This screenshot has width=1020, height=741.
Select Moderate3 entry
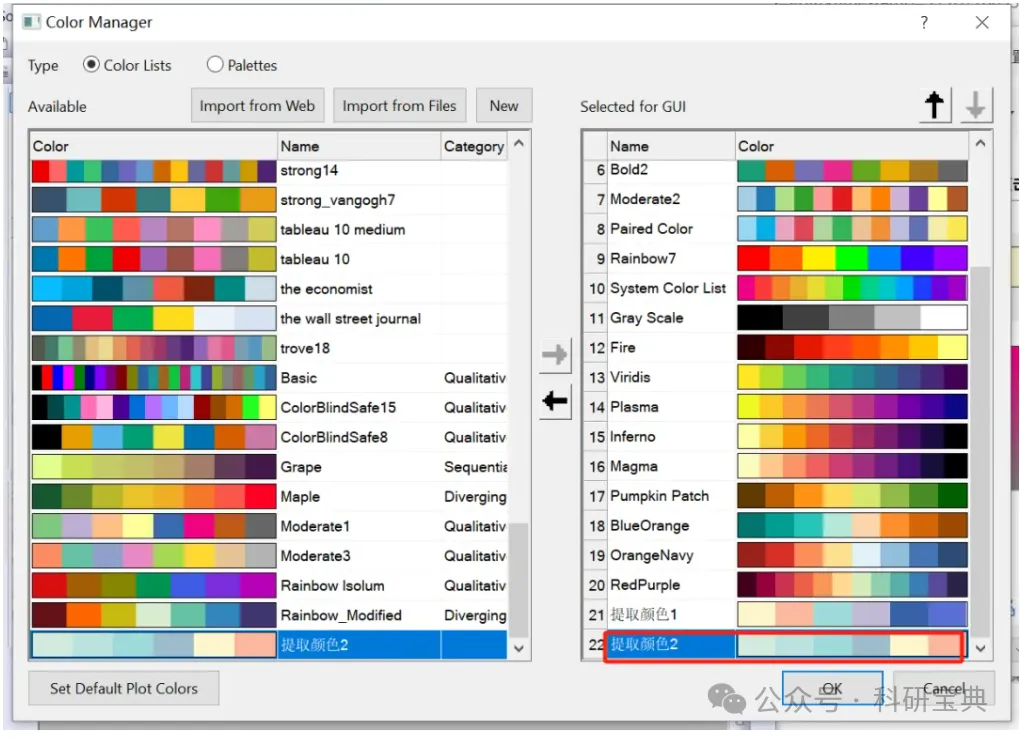(x=315, y=556)
